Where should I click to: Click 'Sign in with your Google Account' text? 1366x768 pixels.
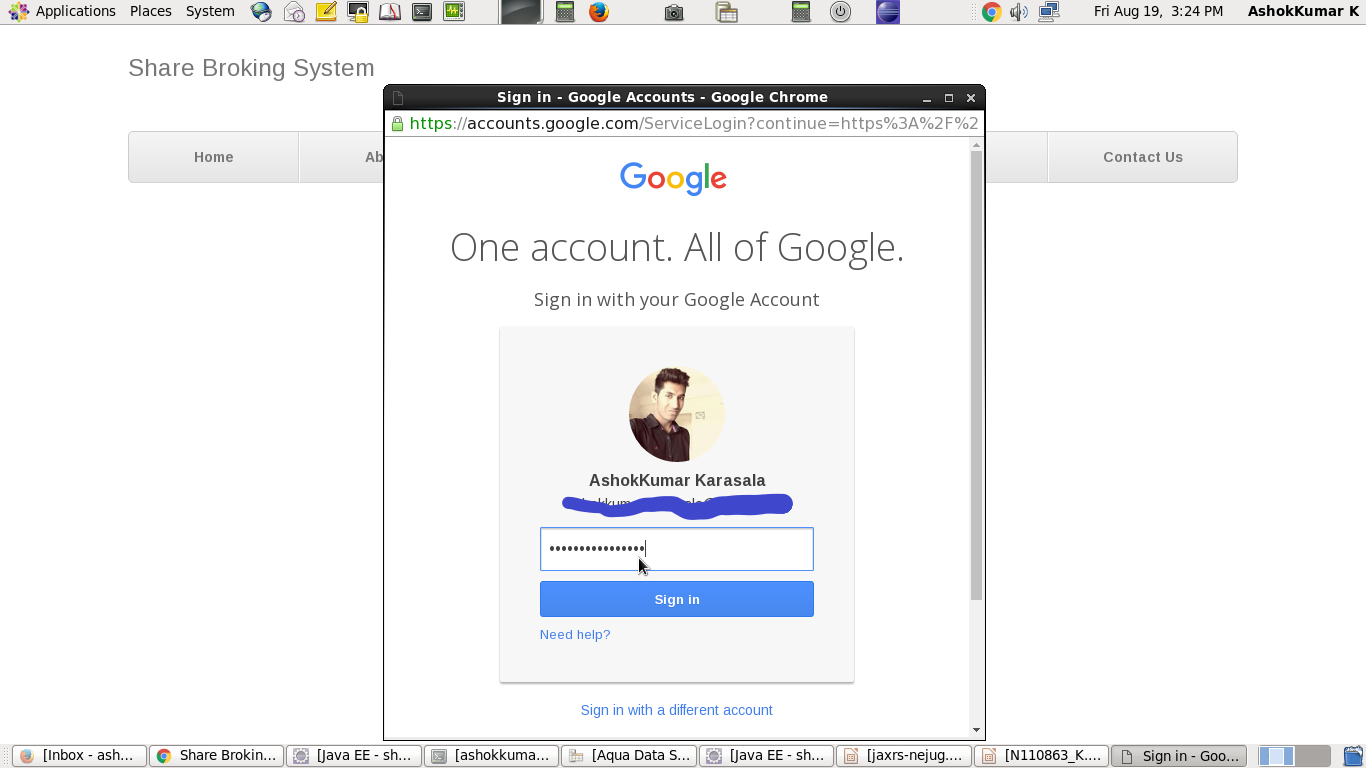[677, 299]
